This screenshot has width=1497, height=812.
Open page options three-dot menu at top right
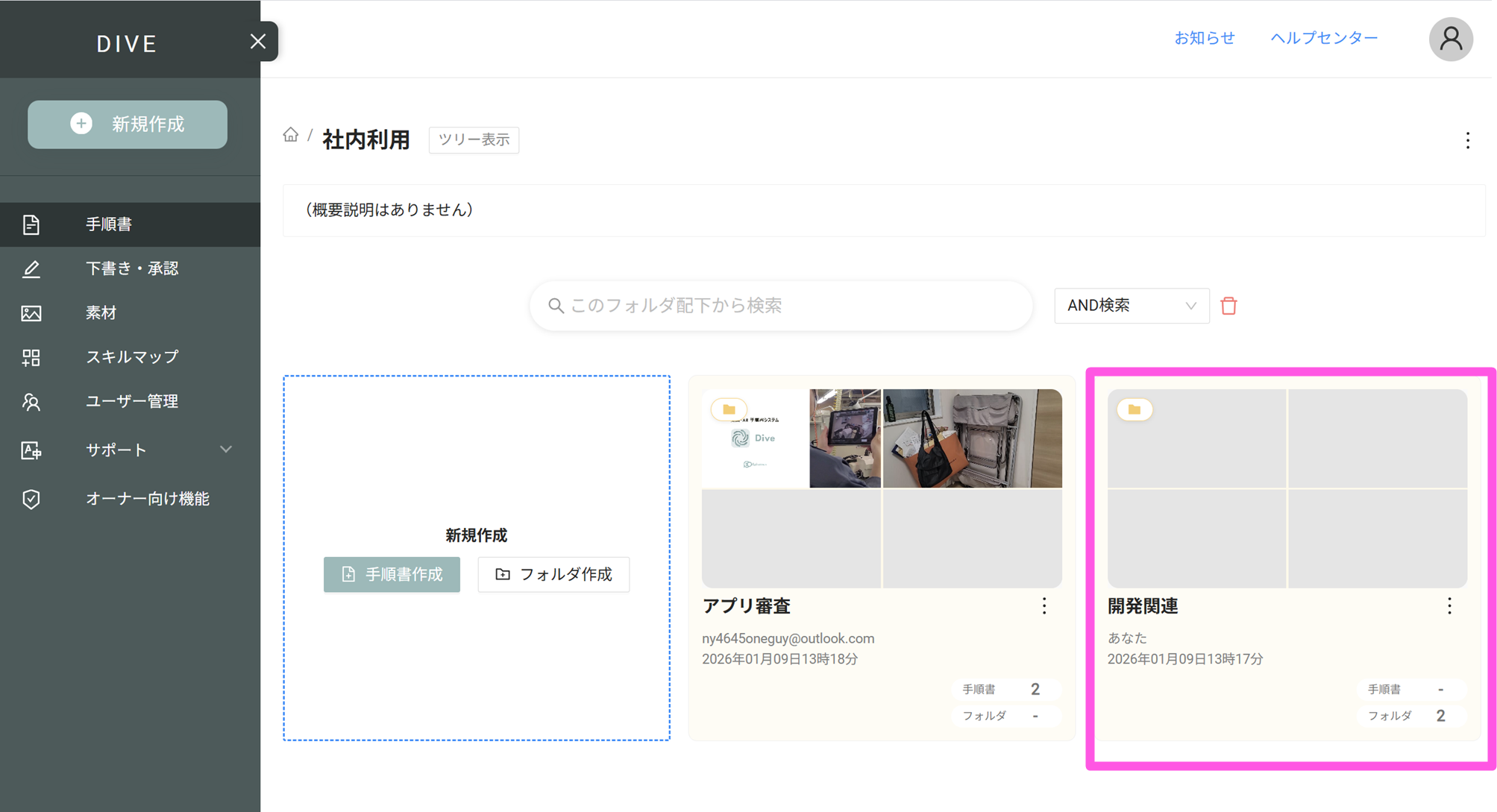1467,140
